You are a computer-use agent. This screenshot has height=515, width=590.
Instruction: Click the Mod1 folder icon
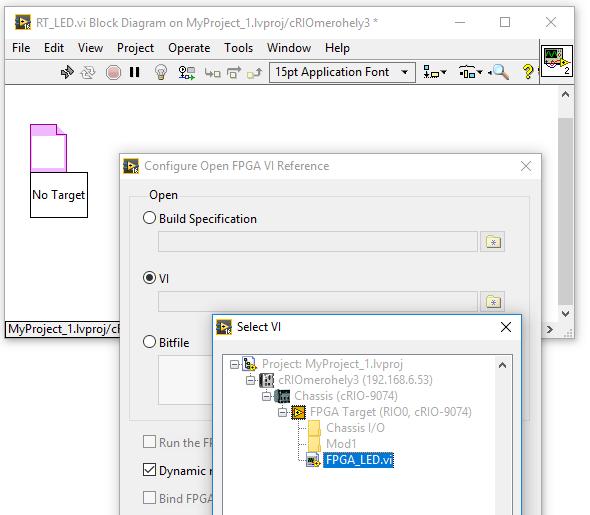(315, 444)
